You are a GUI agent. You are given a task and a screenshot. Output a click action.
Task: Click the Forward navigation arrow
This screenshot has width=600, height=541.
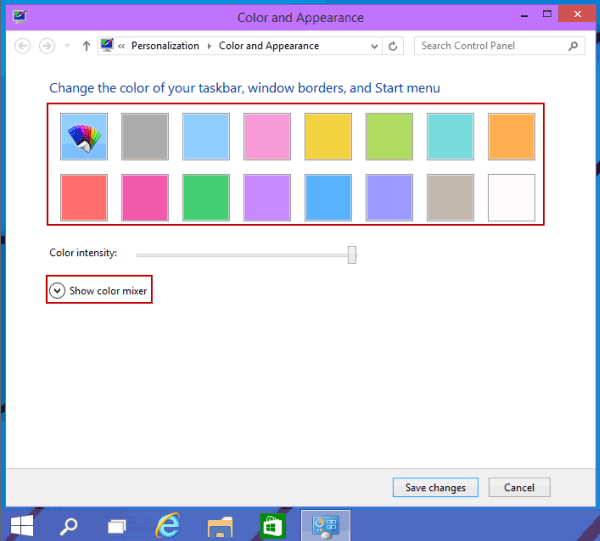click(47, 46)
